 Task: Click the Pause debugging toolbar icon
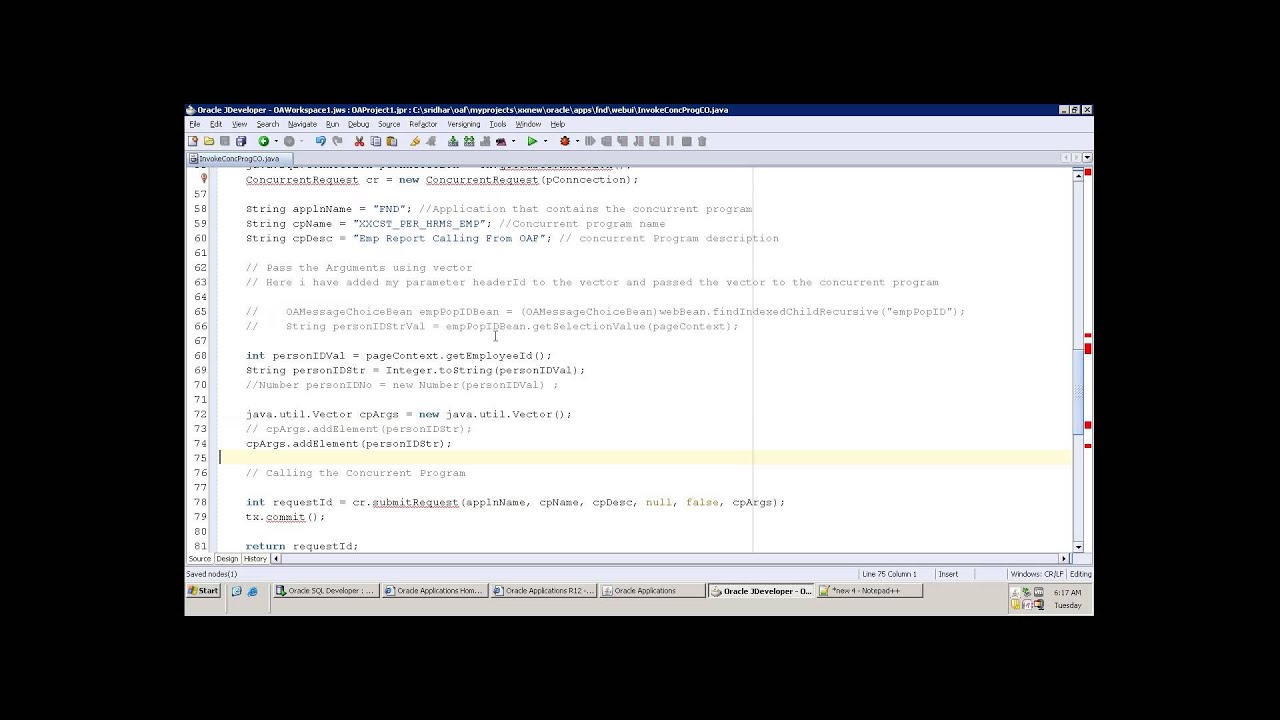670,141
